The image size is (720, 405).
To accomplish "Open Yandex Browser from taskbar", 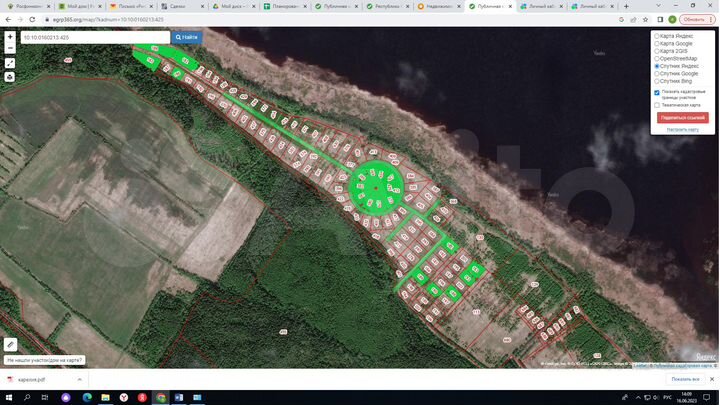I will pos(124,397).
